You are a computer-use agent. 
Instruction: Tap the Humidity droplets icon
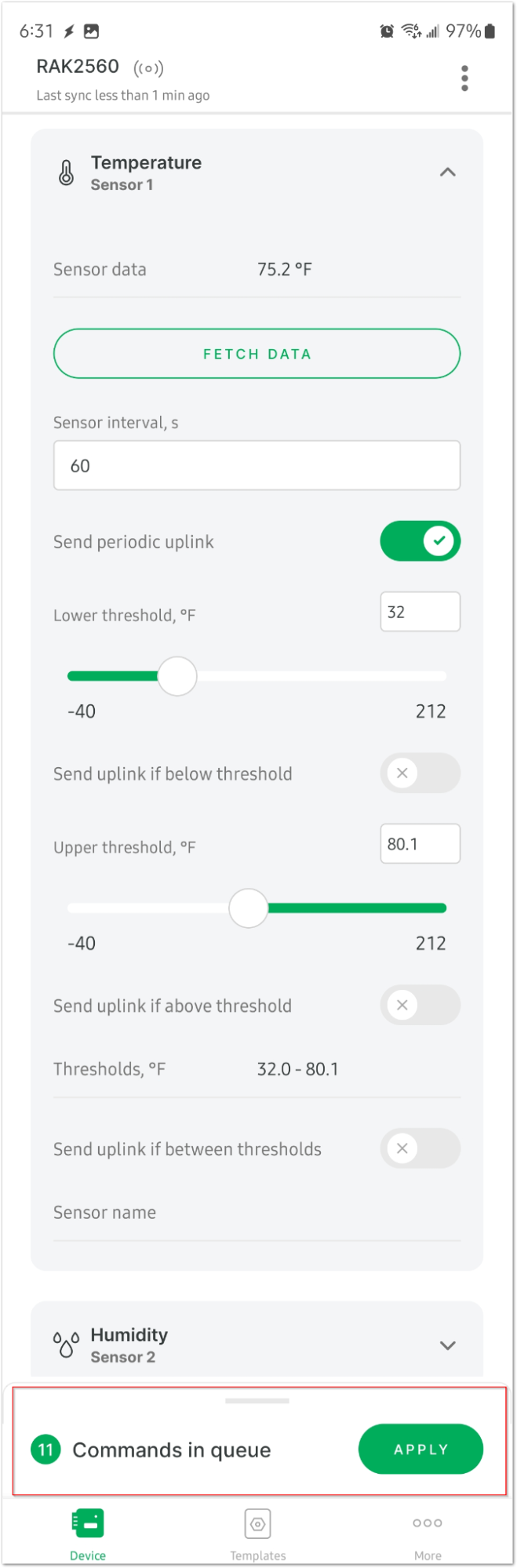[67, 1345]
